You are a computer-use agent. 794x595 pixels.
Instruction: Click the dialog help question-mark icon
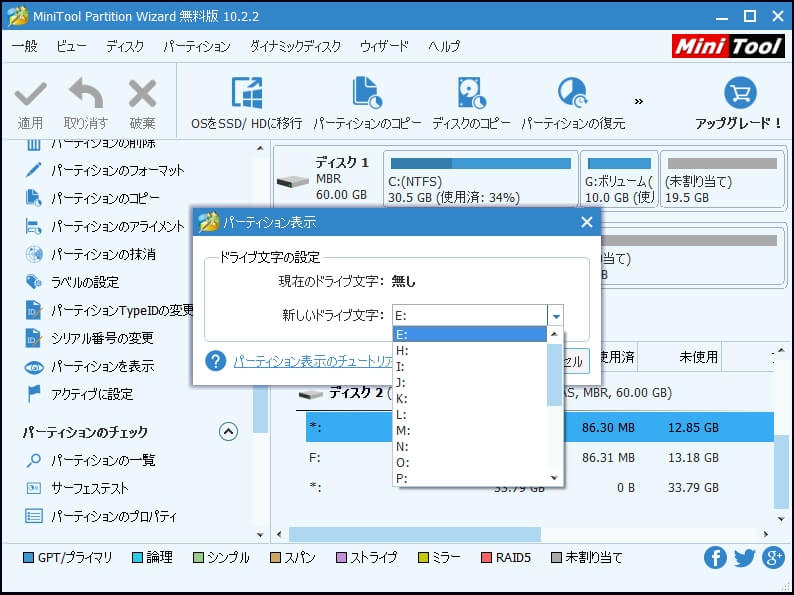pyautogui.click(x=216, y=361)
